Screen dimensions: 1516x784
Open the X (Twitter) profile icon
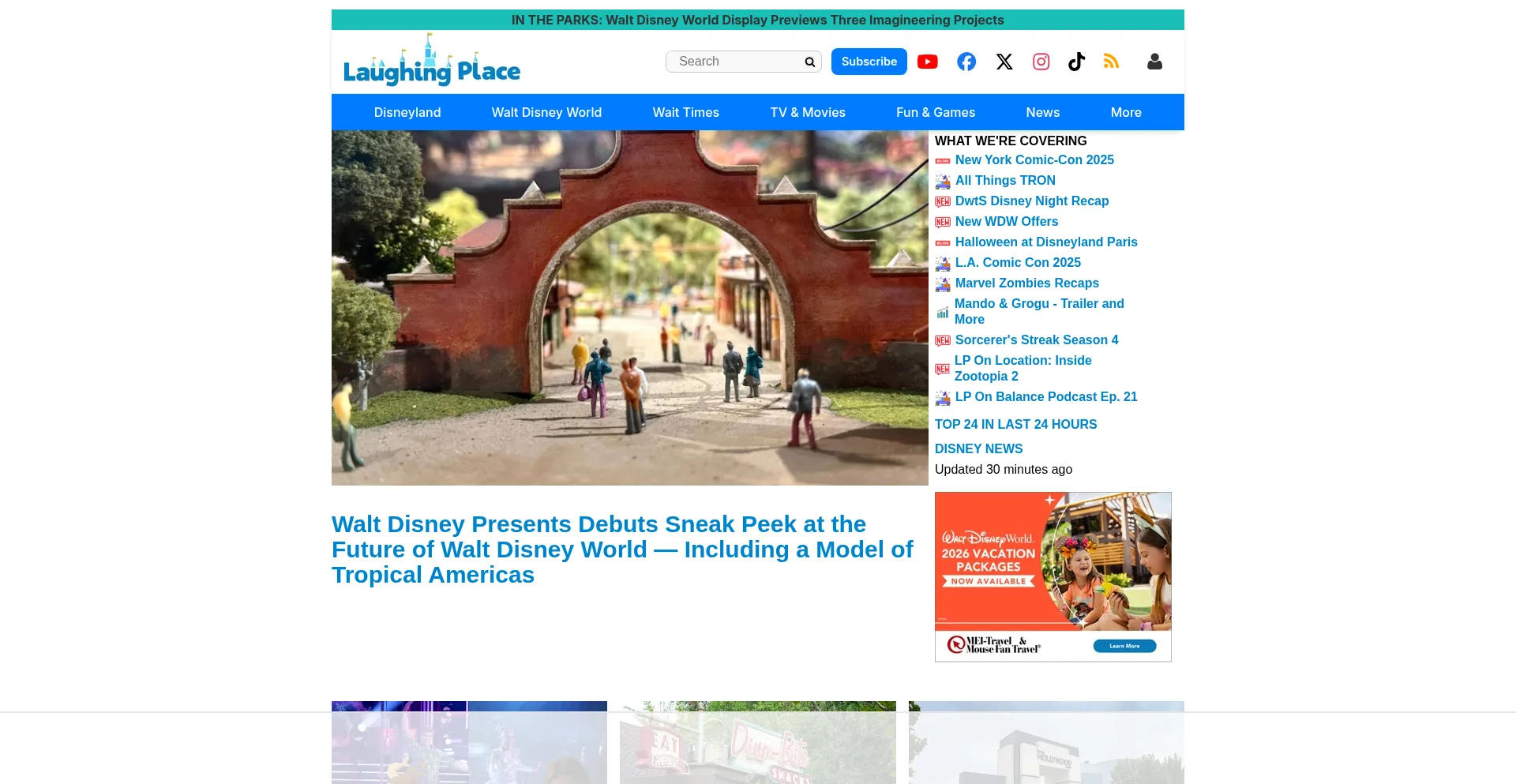tap(1004, 62)
